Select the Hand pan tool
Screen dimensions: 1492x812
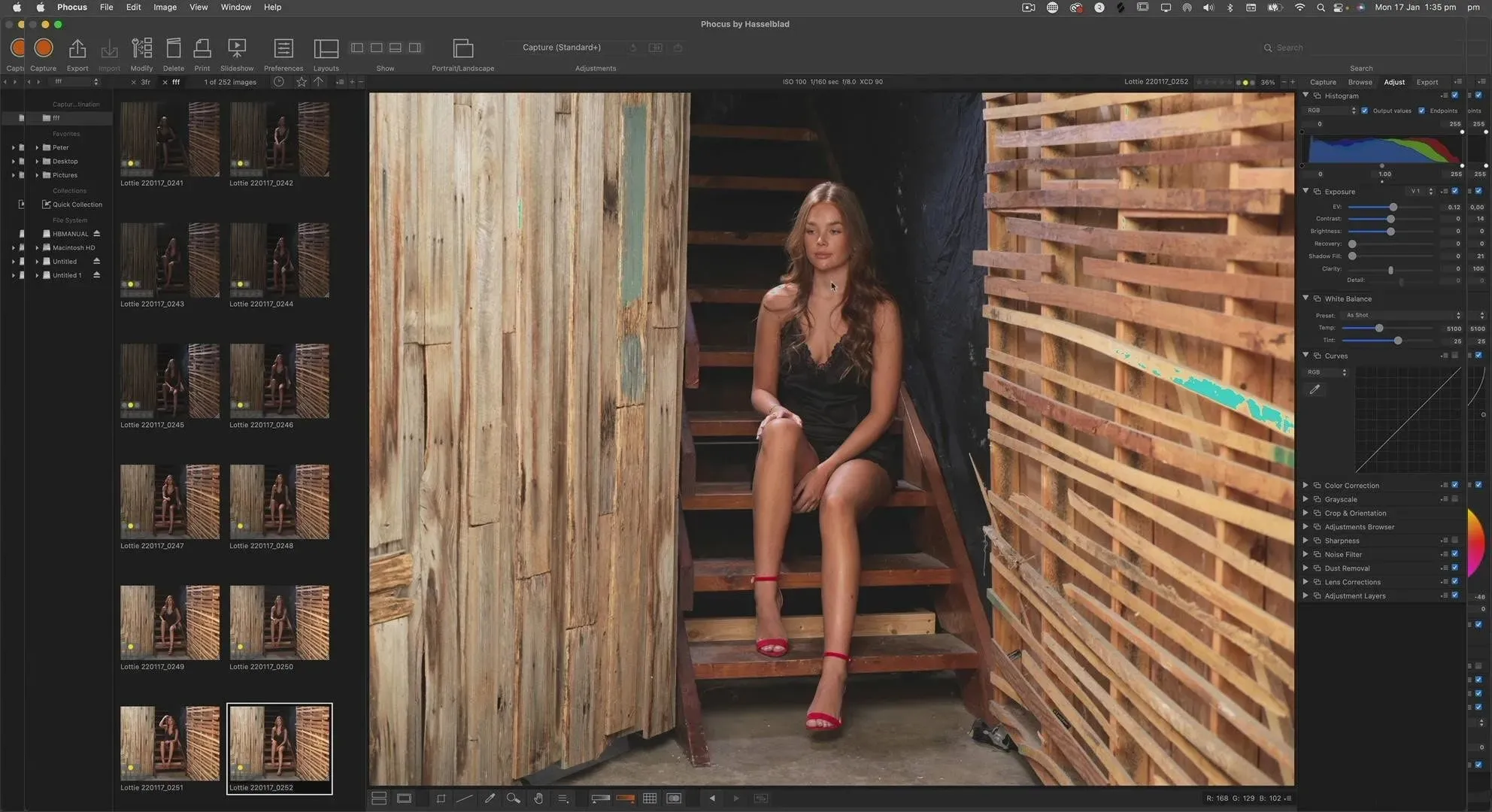pos(538,798)
